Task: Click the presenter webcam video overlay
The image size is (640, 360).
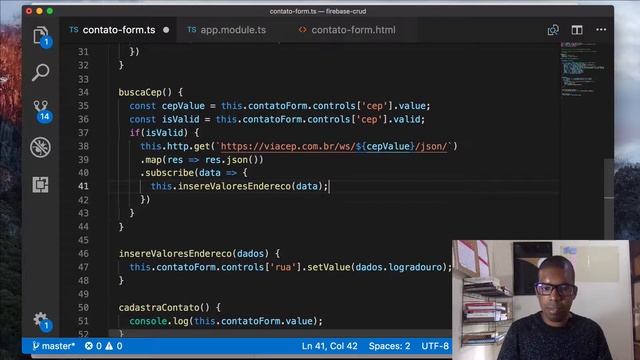Action: click(x=546, y=300)
